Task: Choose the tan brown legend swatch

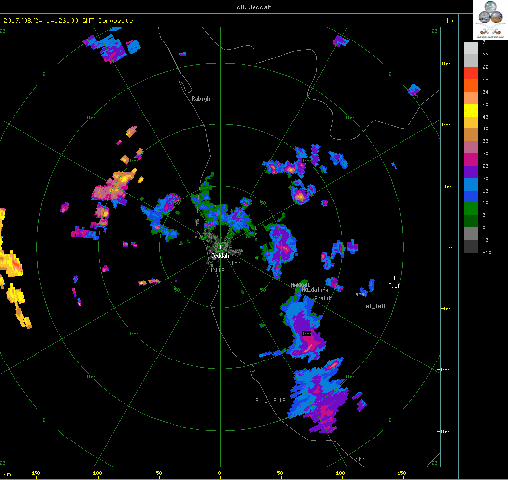Action: [471, 135]
